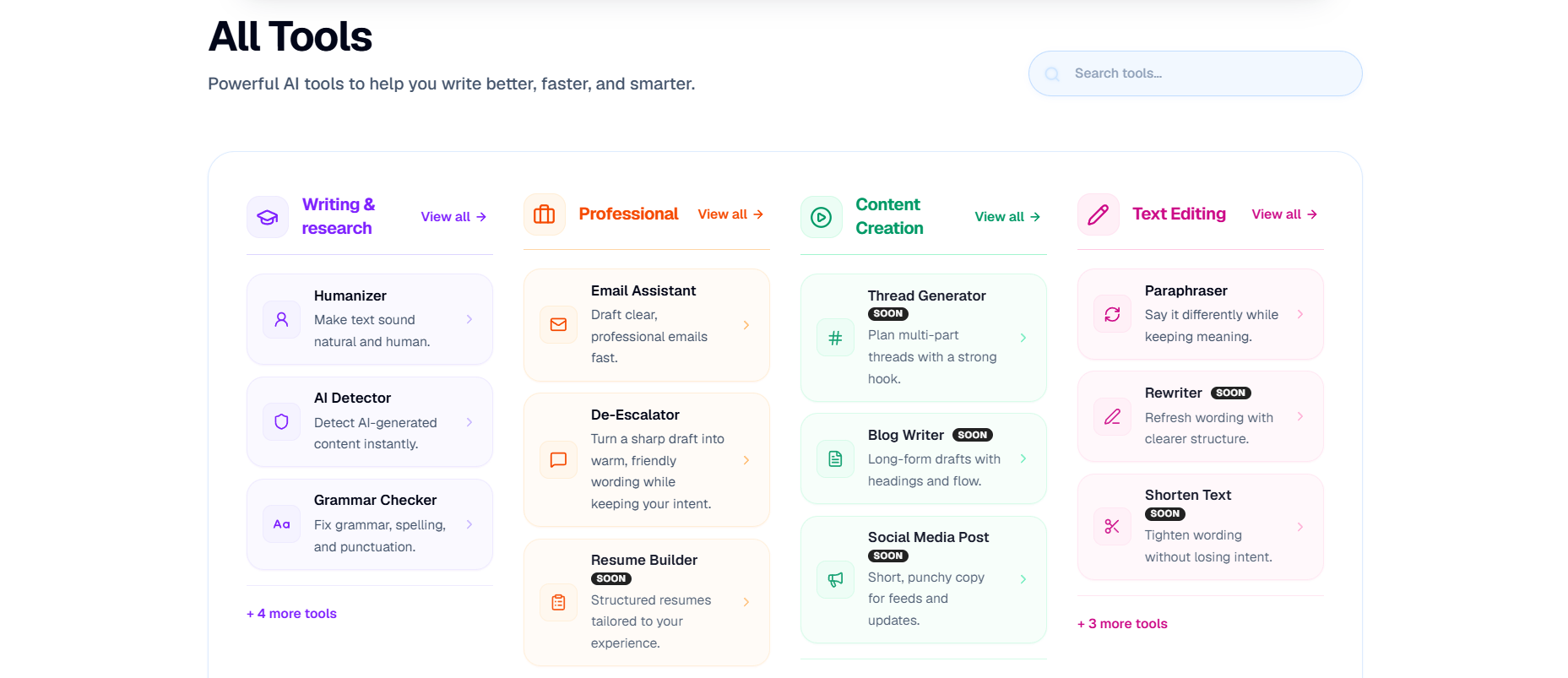Viewport: 1568px width, 678px height.
Task: Click the Content Creation play icon
Action: coord(822,217)
